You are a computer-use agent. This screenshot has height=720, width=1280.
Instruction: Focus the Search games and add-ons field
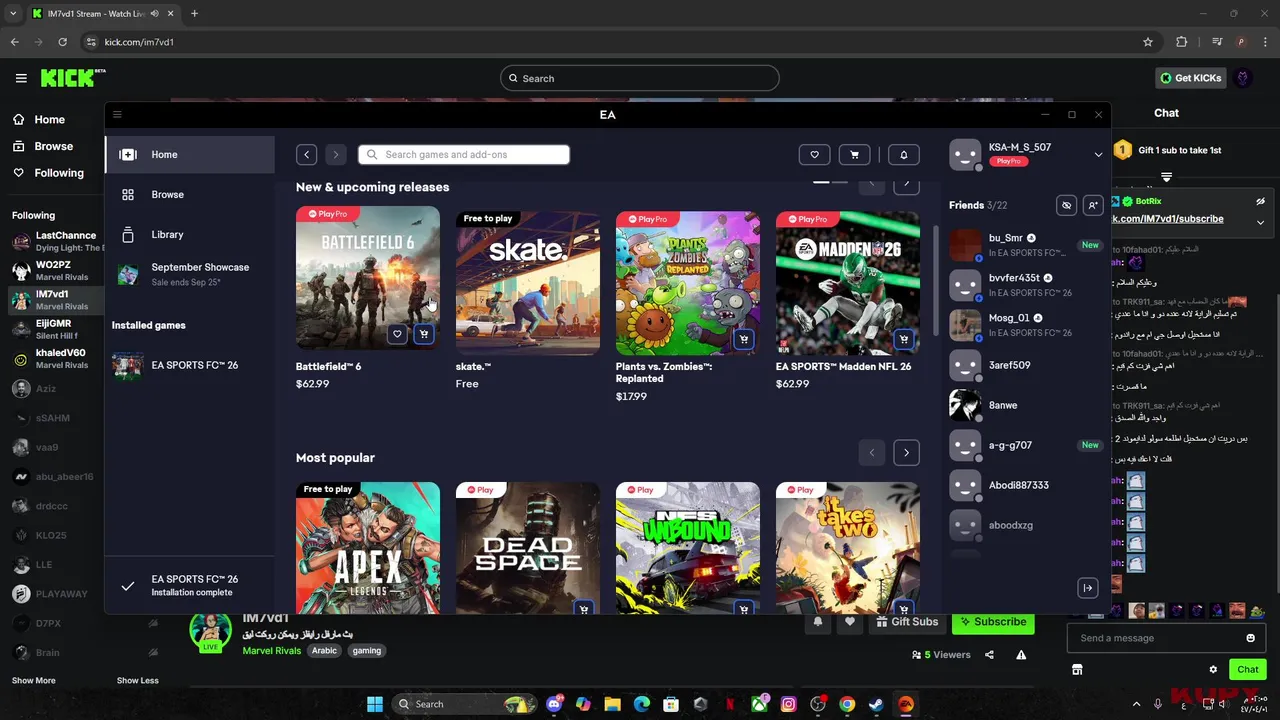[464, 155]
